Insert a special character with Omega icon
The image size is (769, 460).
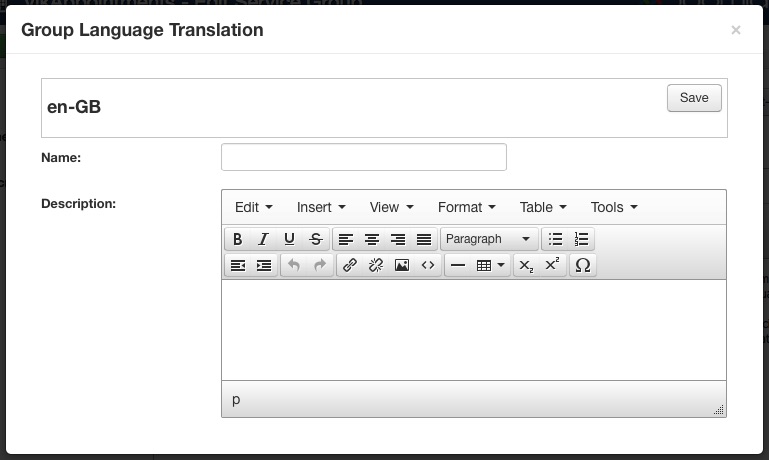coord(583,265)
